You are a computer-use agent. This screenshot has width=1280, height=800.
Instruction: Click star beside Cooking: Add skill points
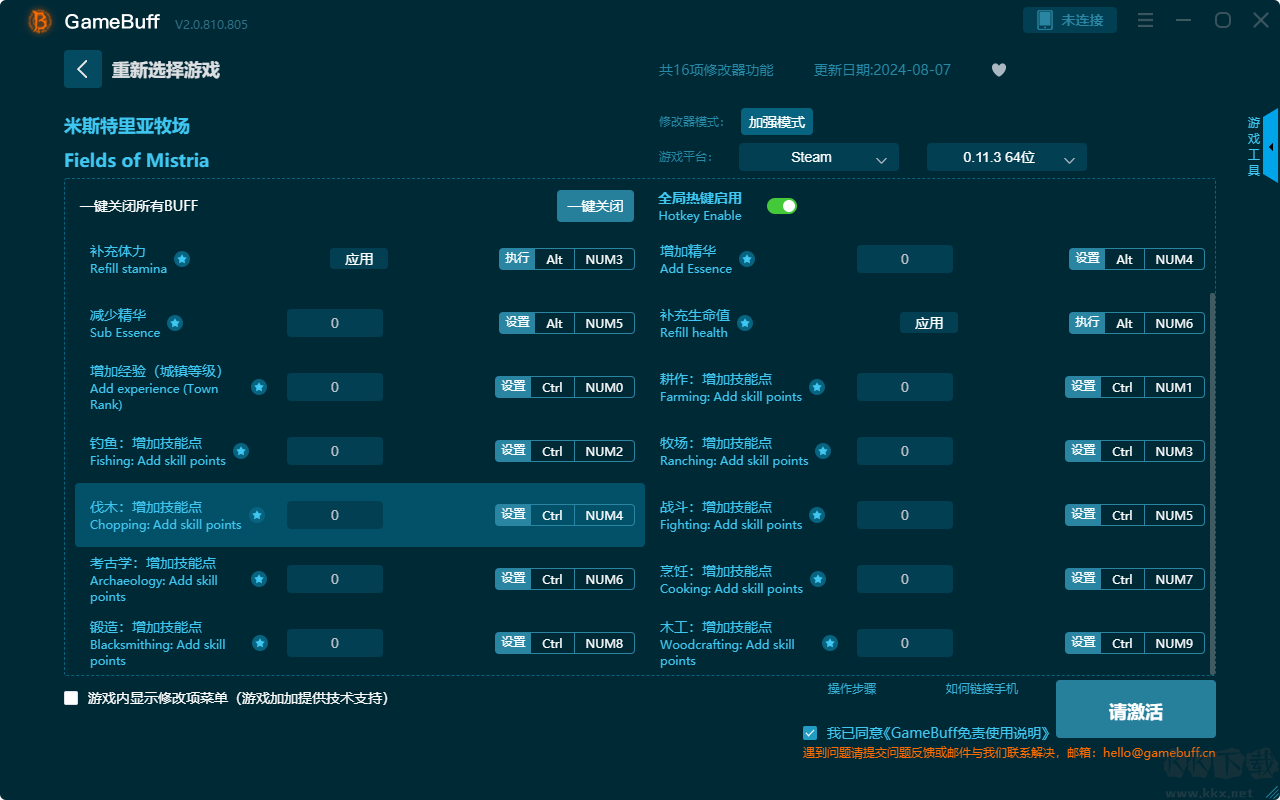click(818, 579)
